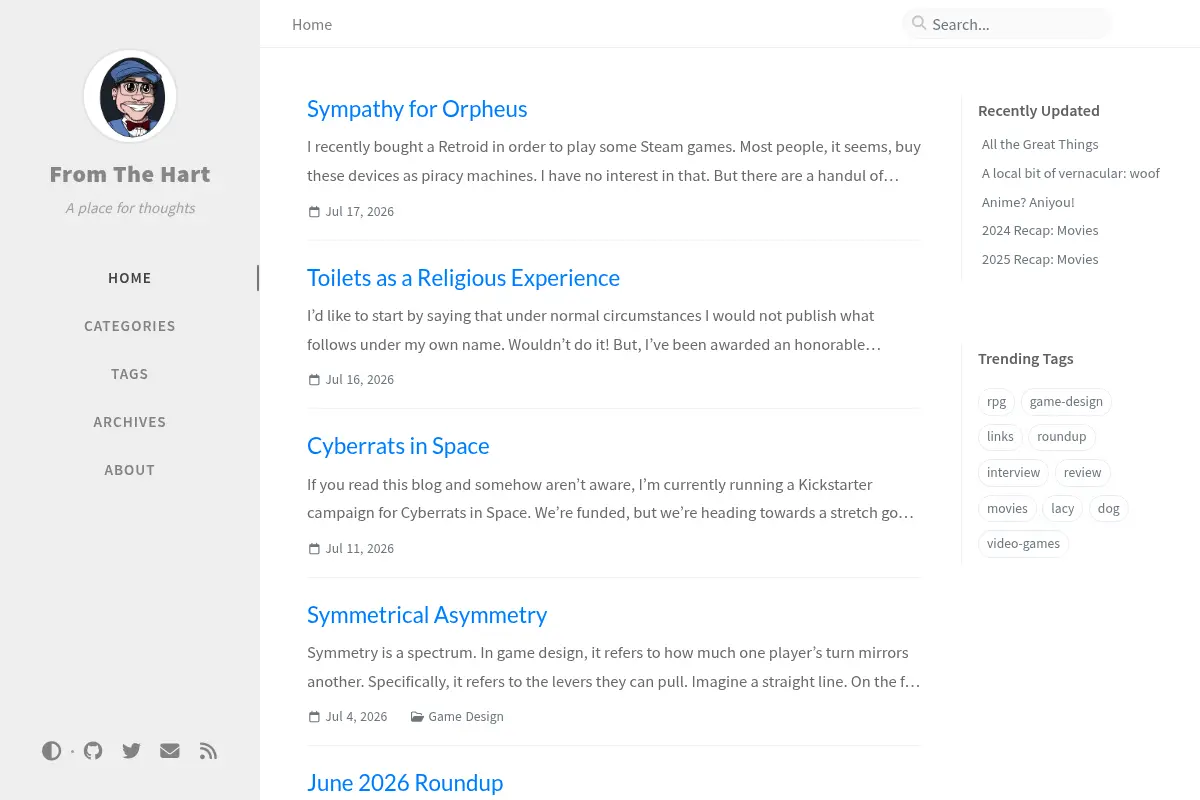Click the email envelope icon

tap(170, 751)
